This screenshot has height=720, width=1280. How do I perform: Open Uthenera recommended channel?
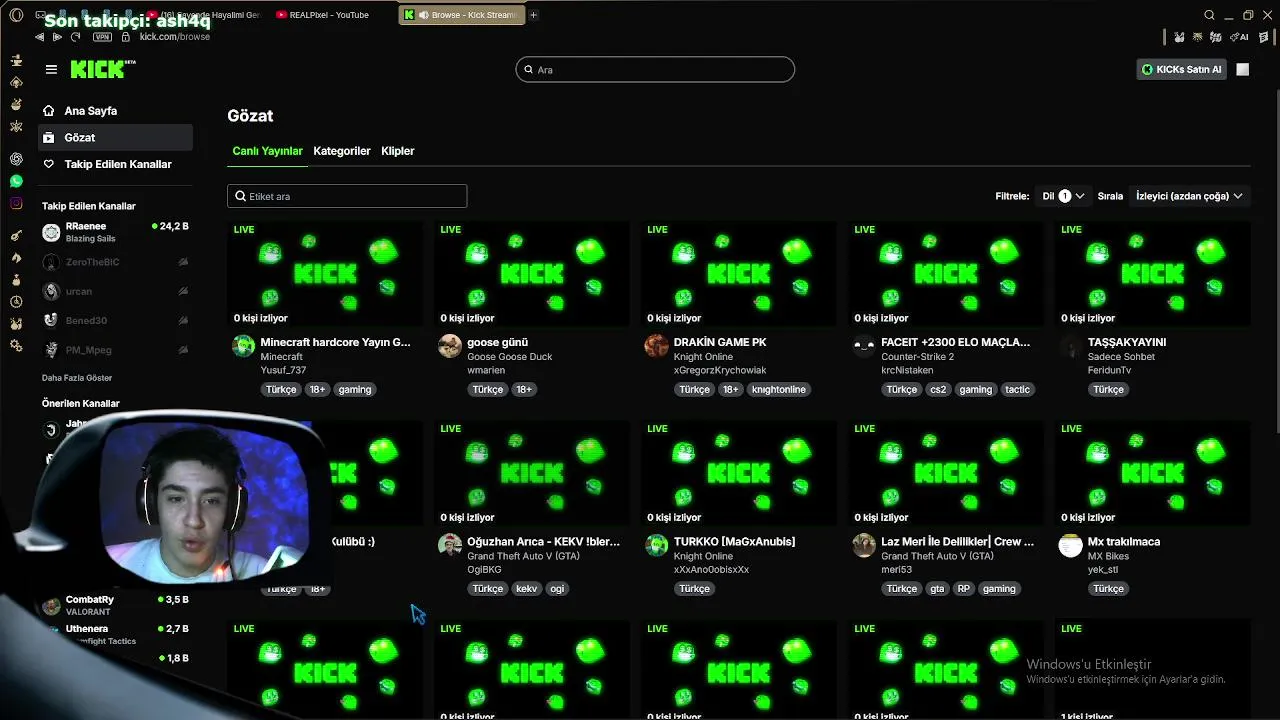pos(115,634)
